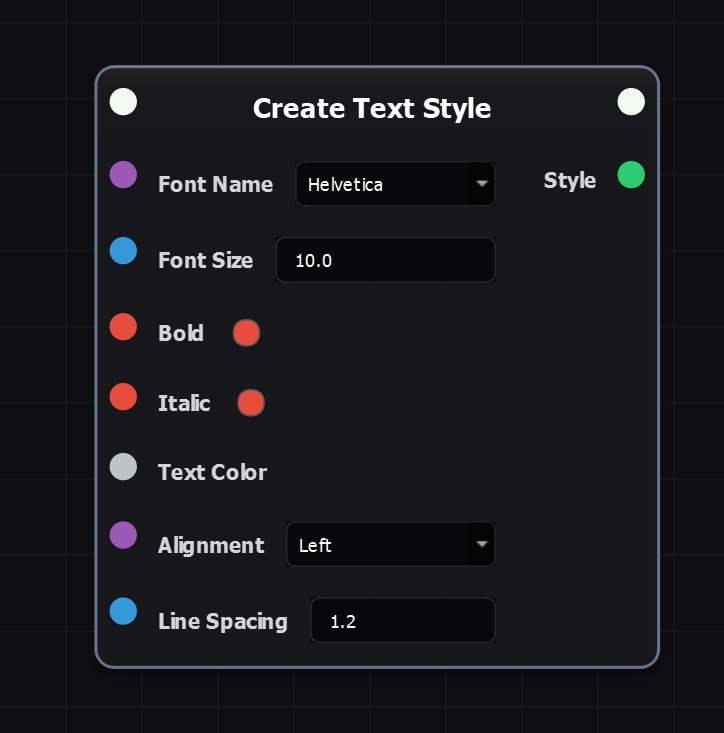Image resolution: width=724 pixels, height=733 pixels.
Task: Open the Font Name dropdown showing Helvetica
Action: pyautogui.click(x=395, y=184)
